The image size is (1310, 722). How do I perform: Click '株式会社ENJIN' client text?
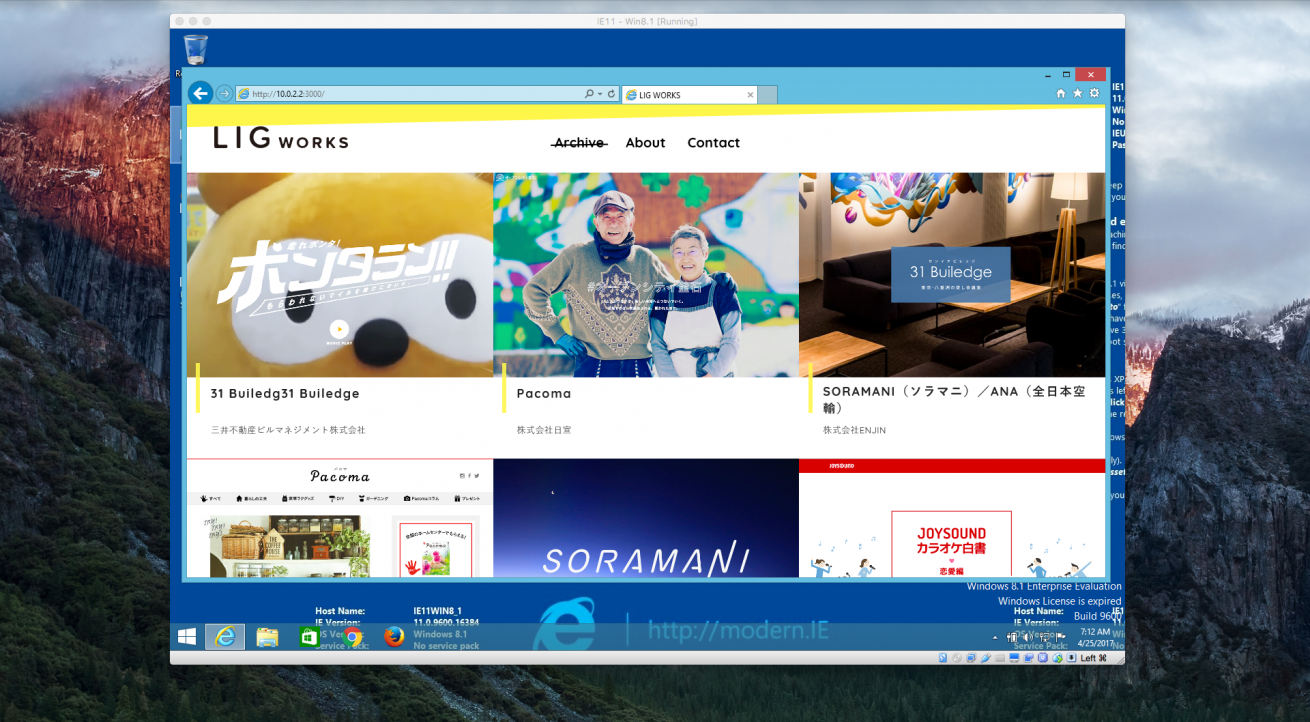point(854,430)
